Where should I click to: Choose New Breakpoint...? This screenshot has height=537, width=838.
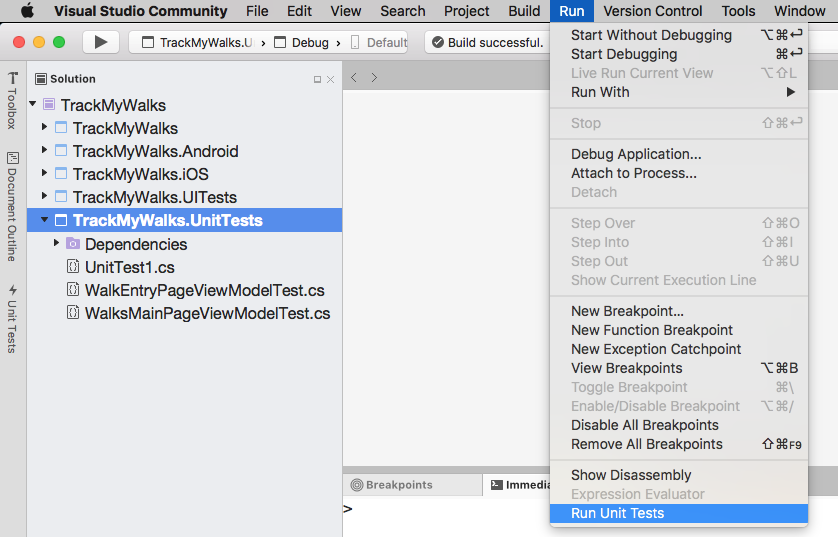coord(679,312)
